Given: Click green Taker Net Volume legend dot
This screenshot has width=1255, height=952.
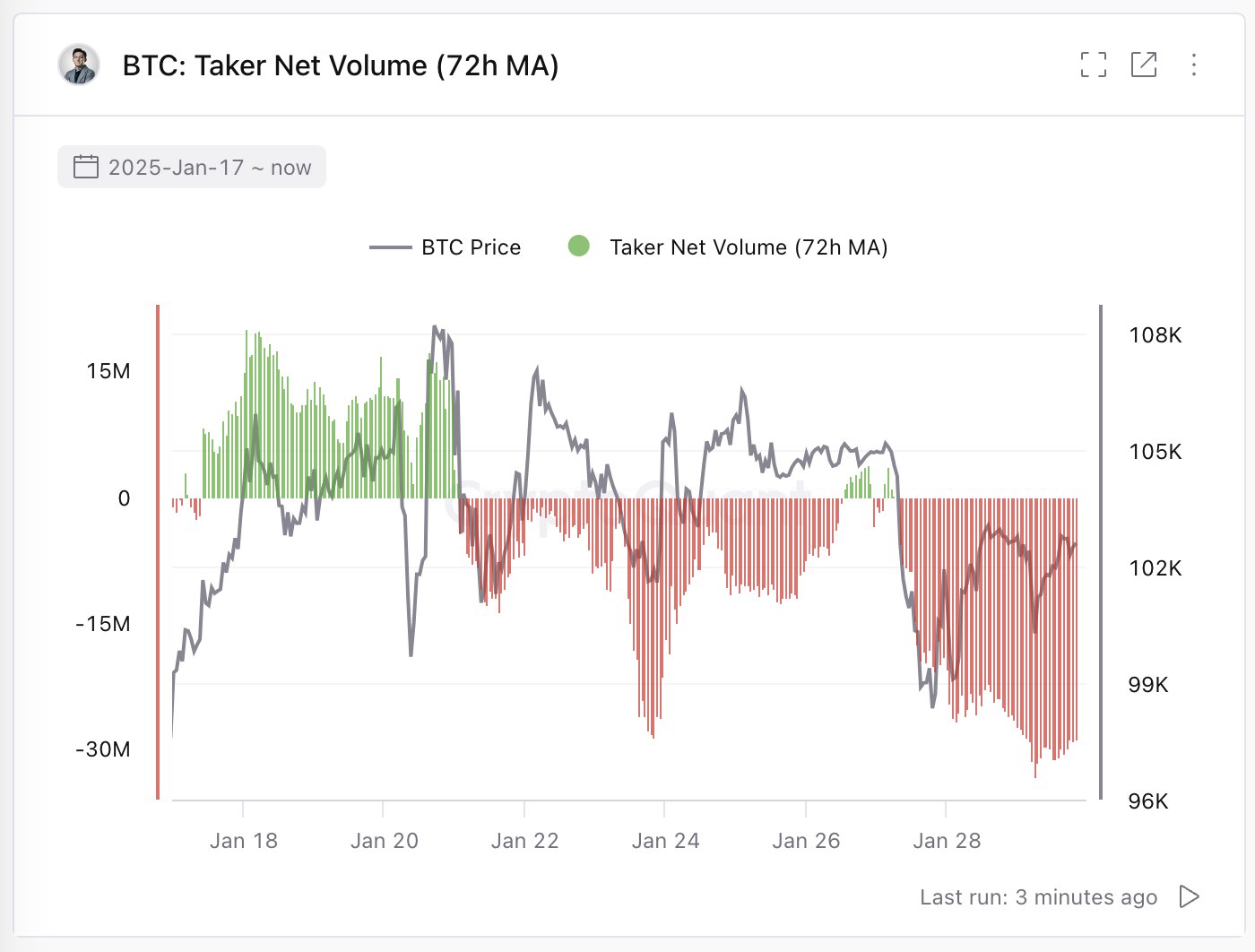Looking at the screenshot, I should (x=579, y=246).
